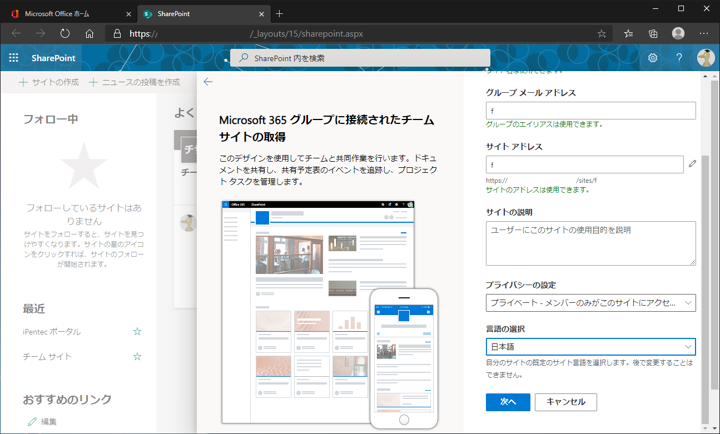Open the help question mark
720x434 pixels.
[679, 58]
